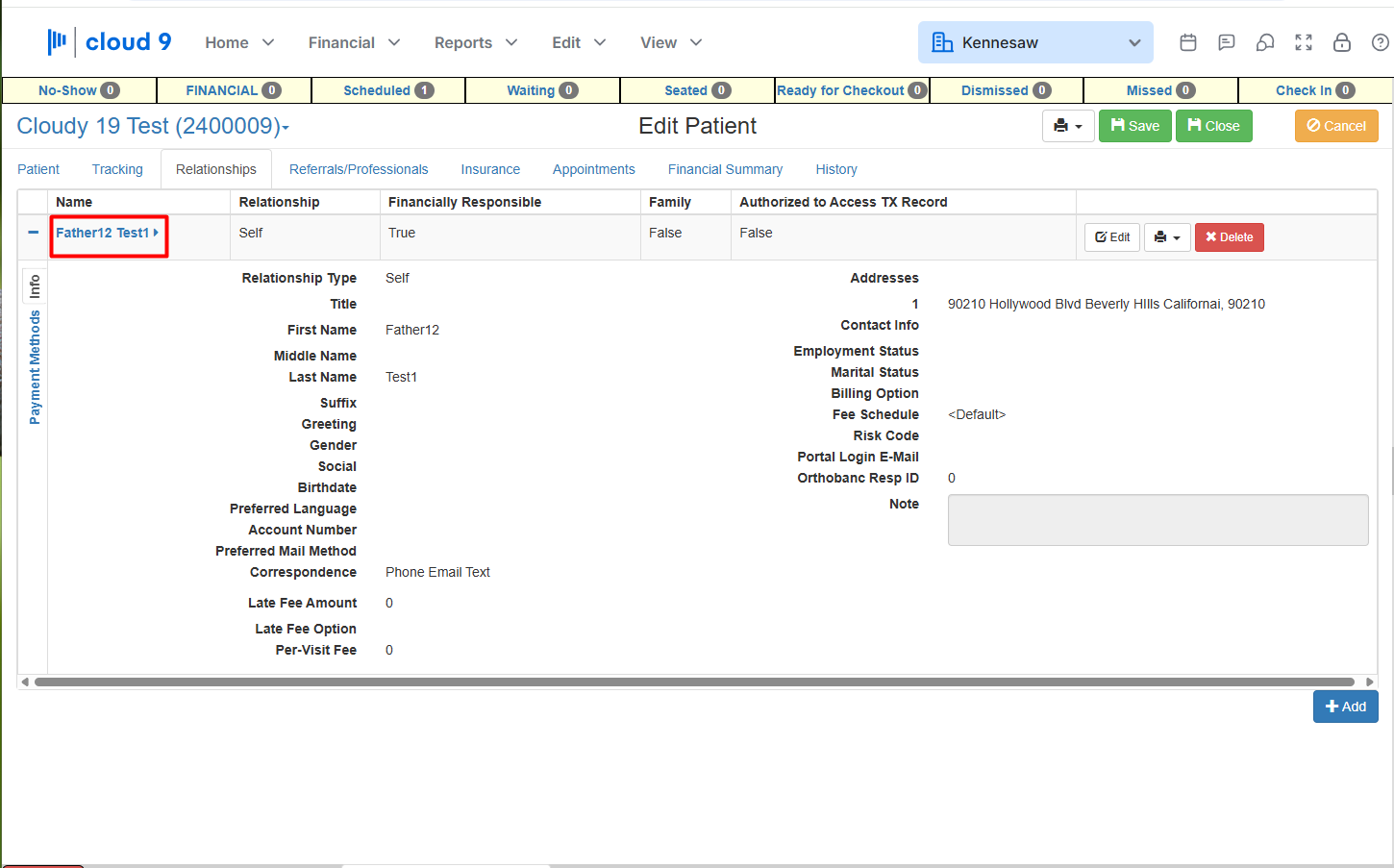
Task: Cancel editing the patient
Action: 1336,126
